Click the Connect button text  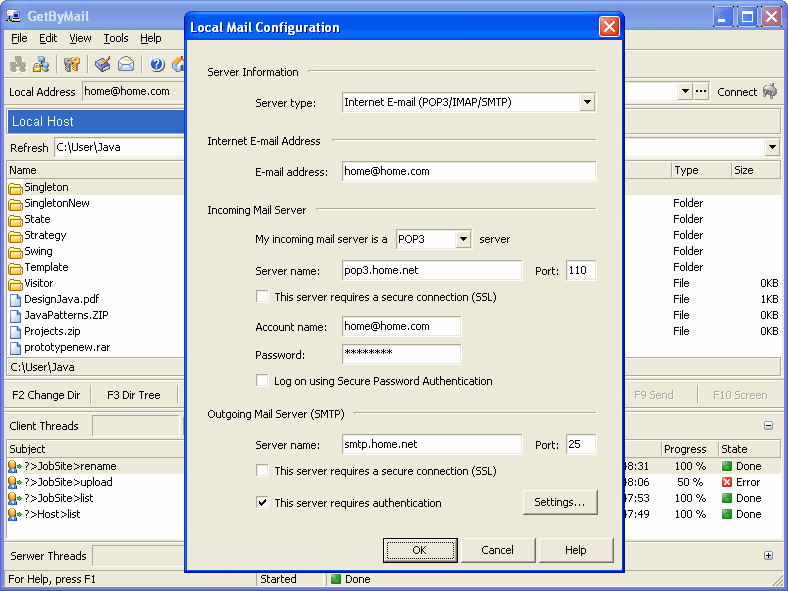tap(737, 92)
